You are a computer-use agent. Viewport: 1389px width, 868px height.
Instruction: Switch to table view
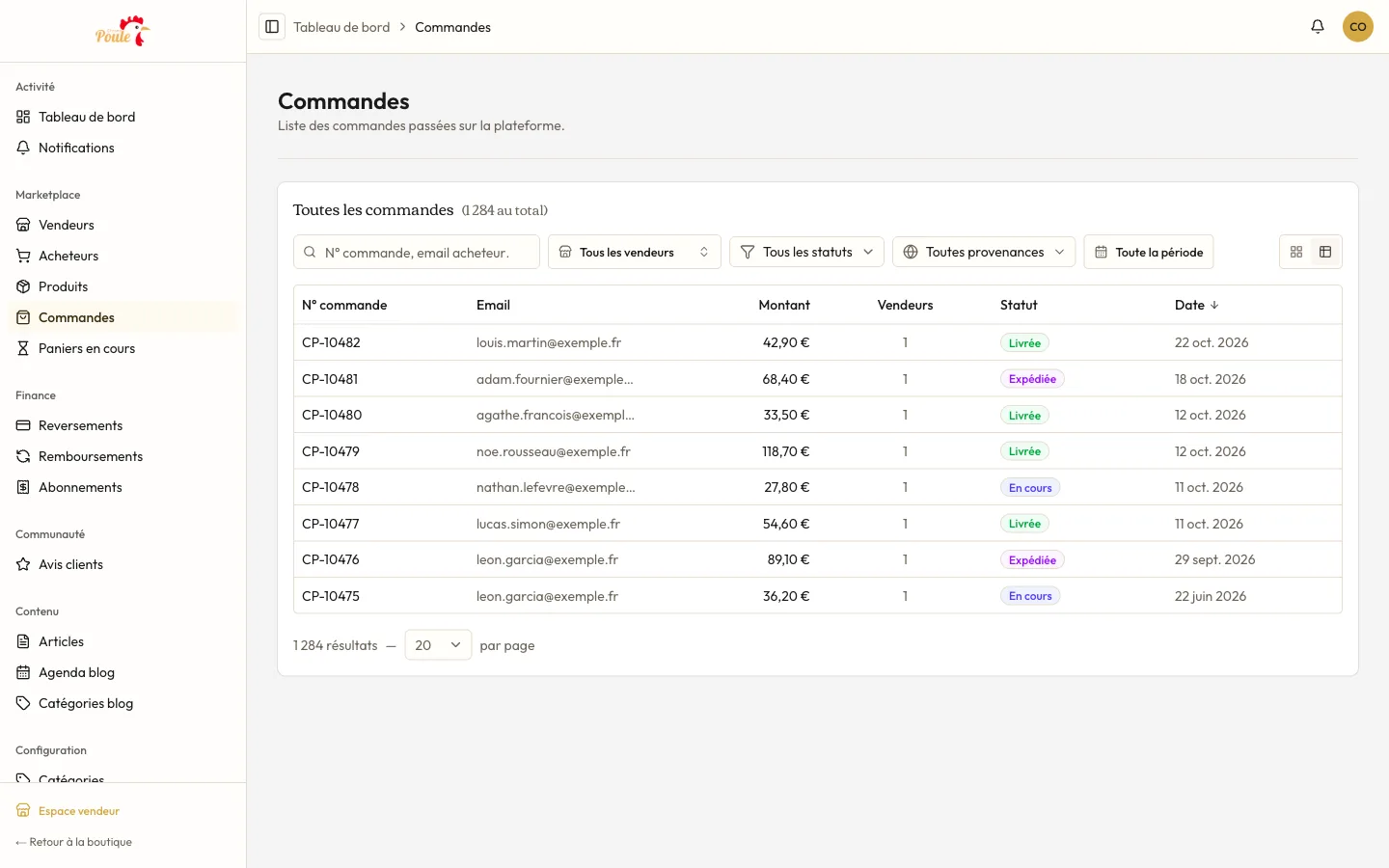coord(1325,252)
